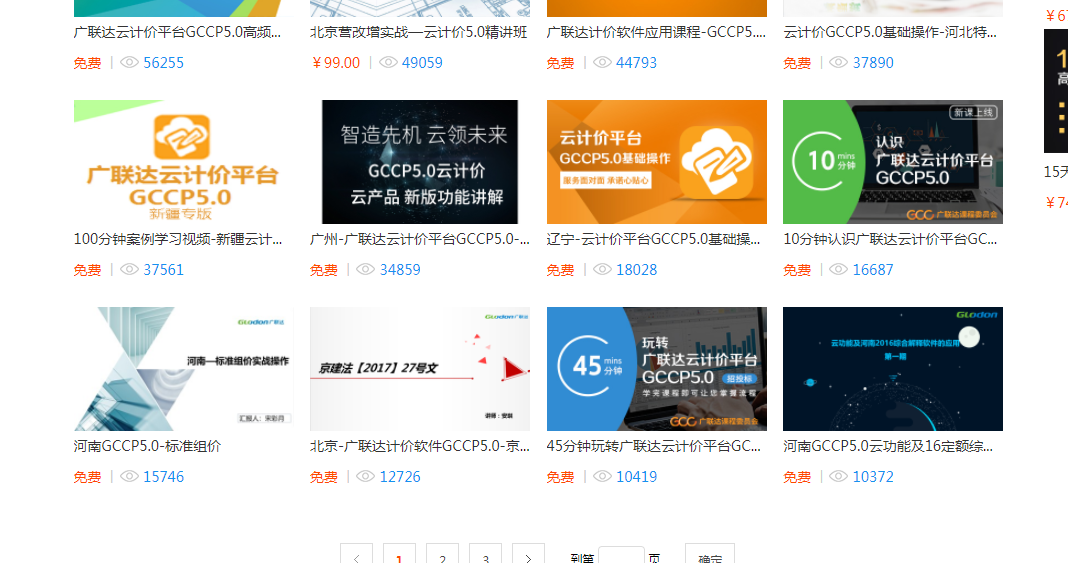
Task: Select page 1 in pagination
Action: (399, 555)
